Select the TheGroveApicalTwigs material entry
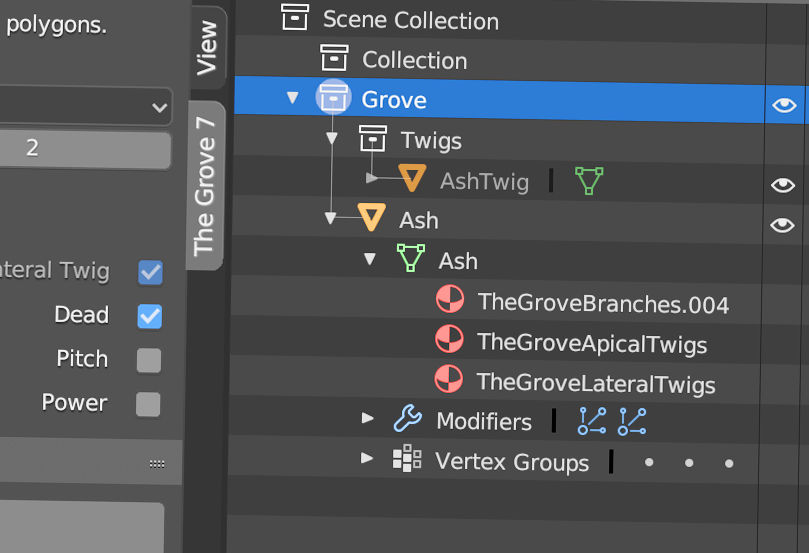This screenshot has width=809, height=553. 571,343
